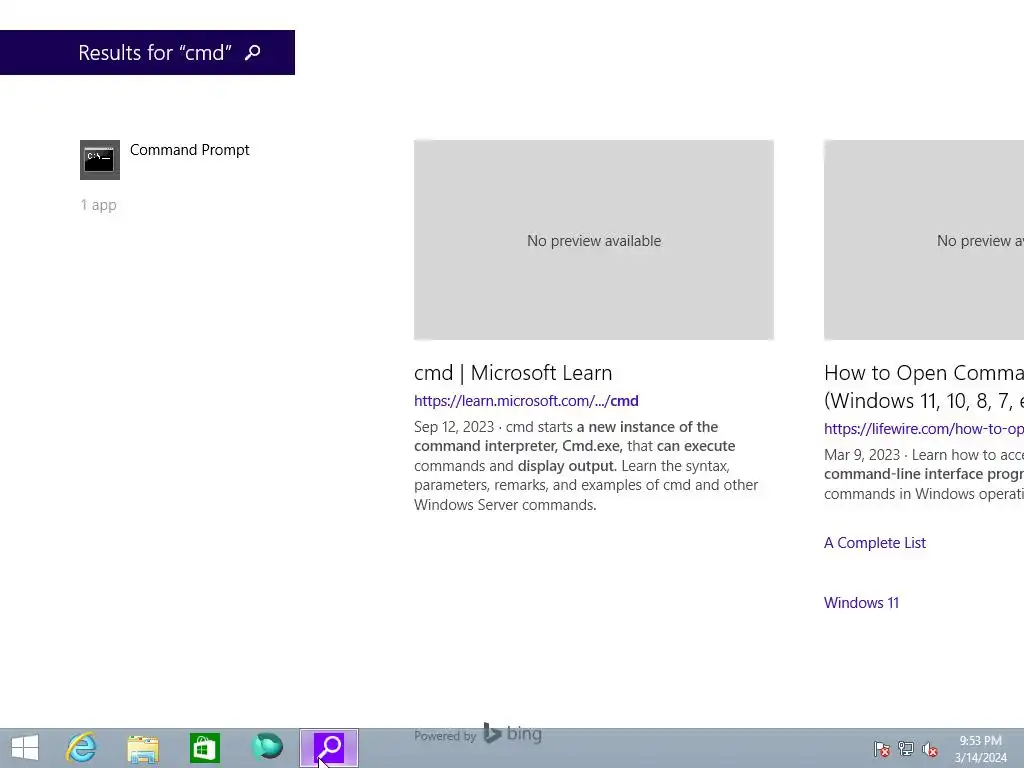Screen dimensions: 1024x768
Task: Click the 1 app count text
Action: [x=98, y=205]
